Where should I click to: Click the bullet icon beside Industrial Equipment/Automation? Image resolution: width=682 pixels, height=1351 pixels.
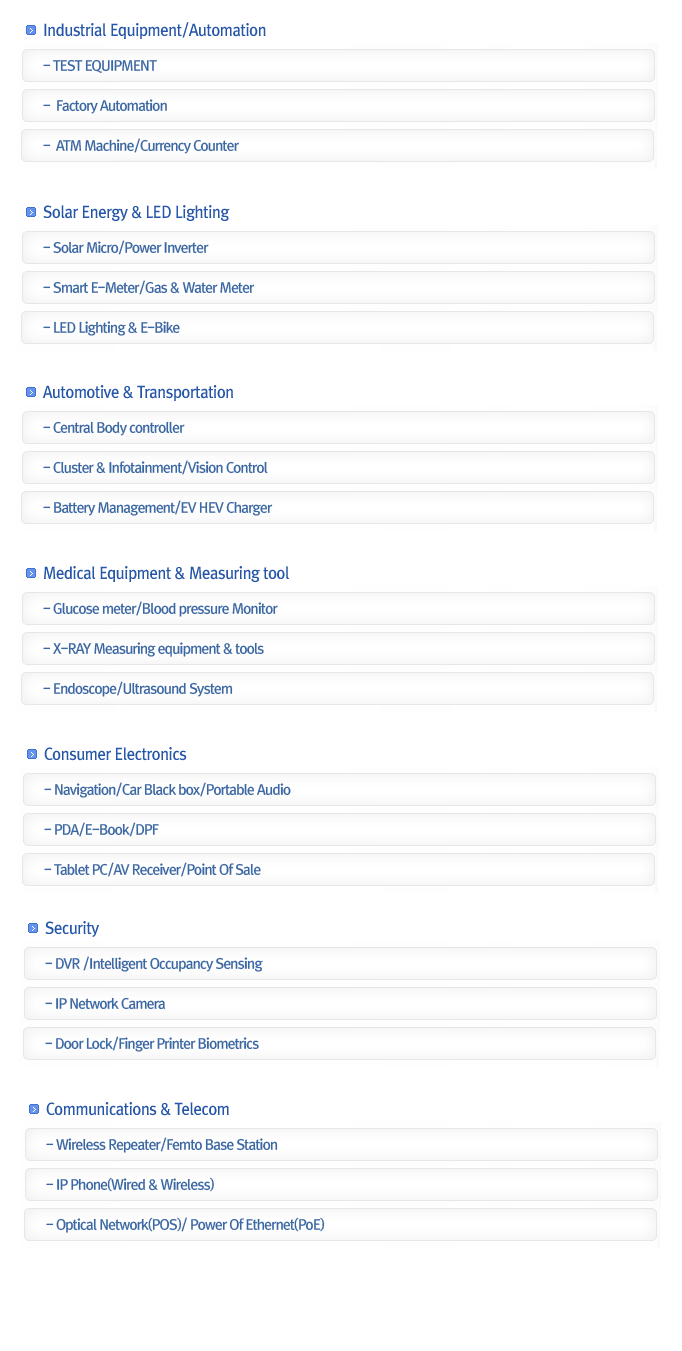coord(31,31)
